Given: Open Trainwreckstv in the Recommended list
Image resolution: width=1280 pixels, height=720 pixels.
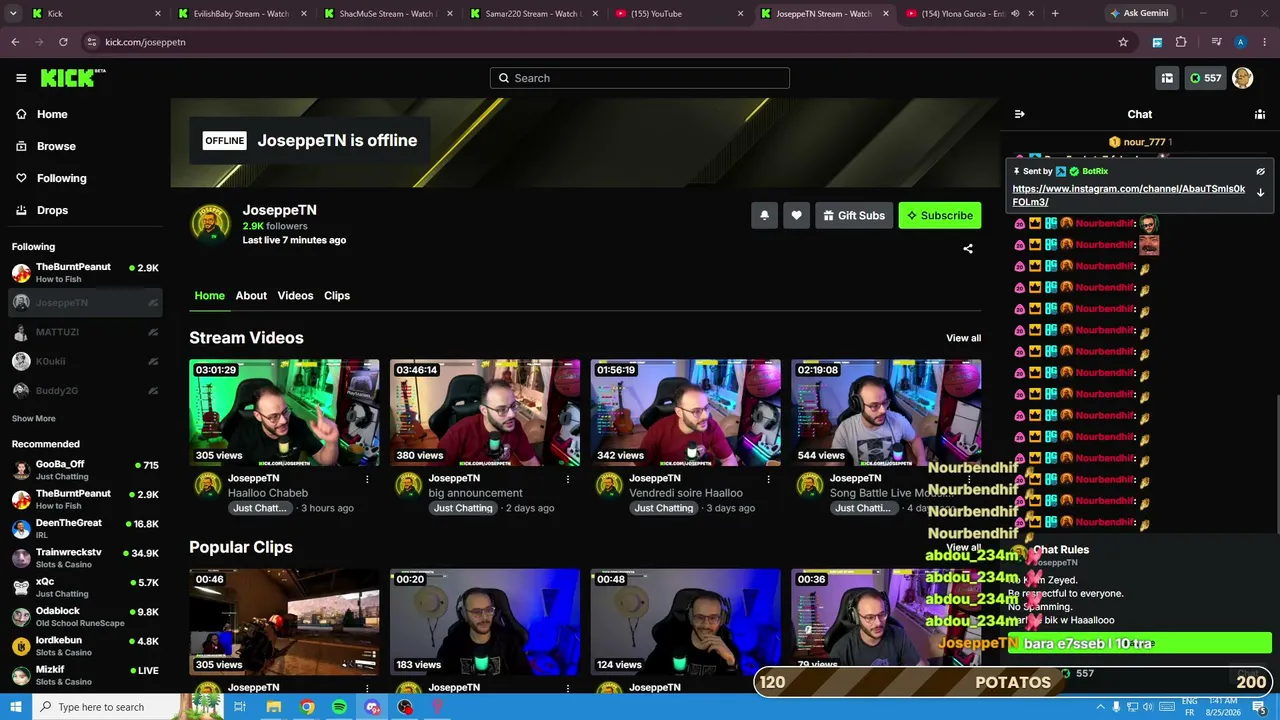Looking at the screenshot, I should pos(85,558).
